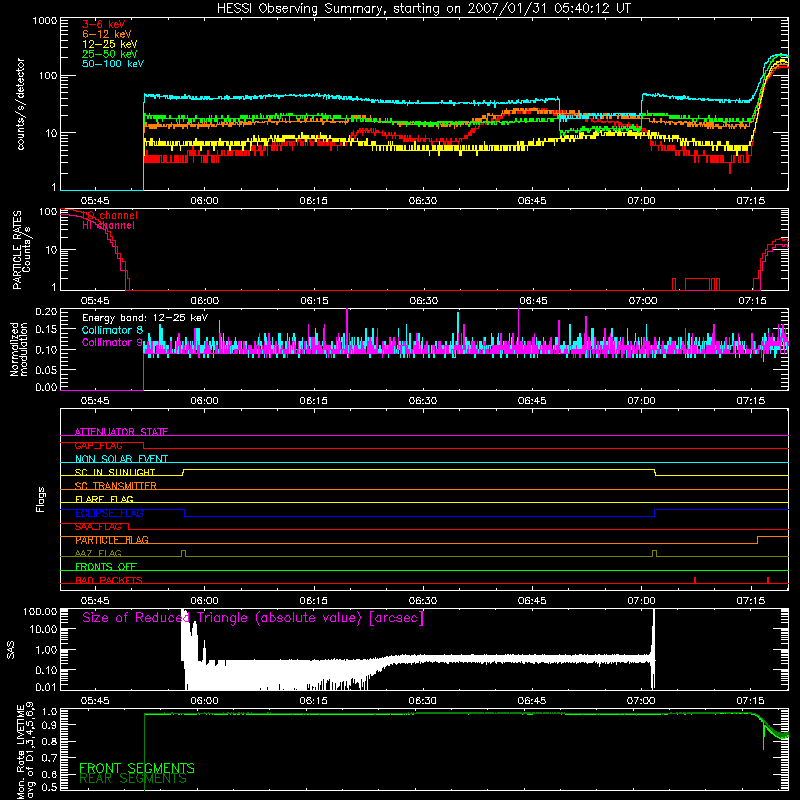Click the 0.9 tick on livetime axis

pos(50,724)
